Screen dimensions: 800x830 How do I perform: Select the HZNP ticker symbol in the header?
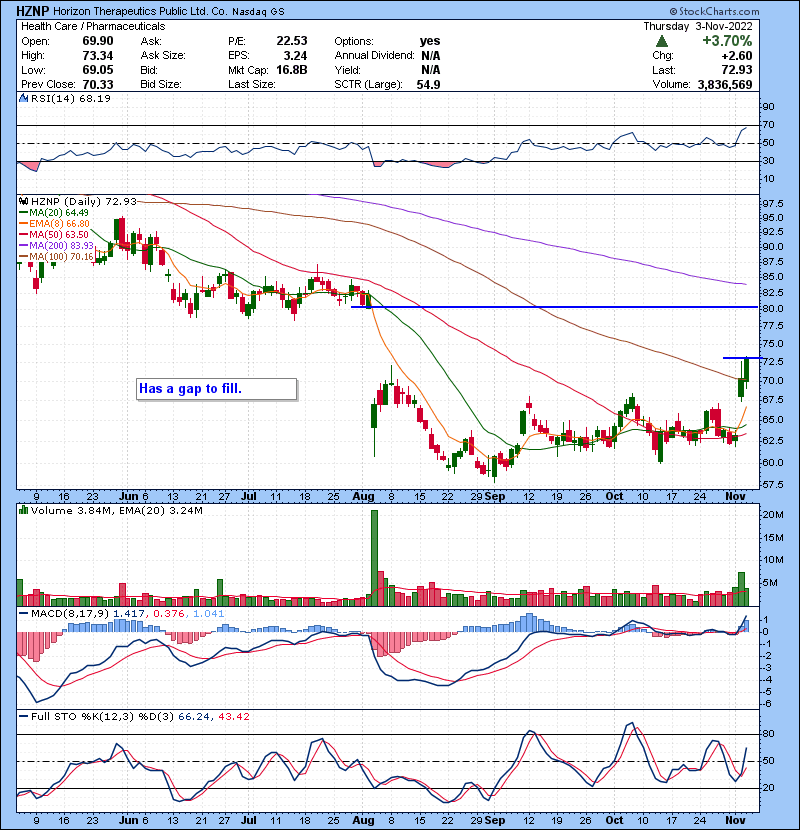point(33,11)
